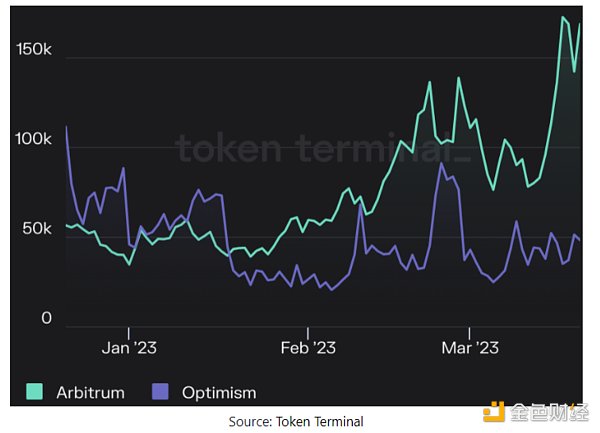Click the token terminal watermark in chart
The image size is (600, 433).
tap(322, 148)
